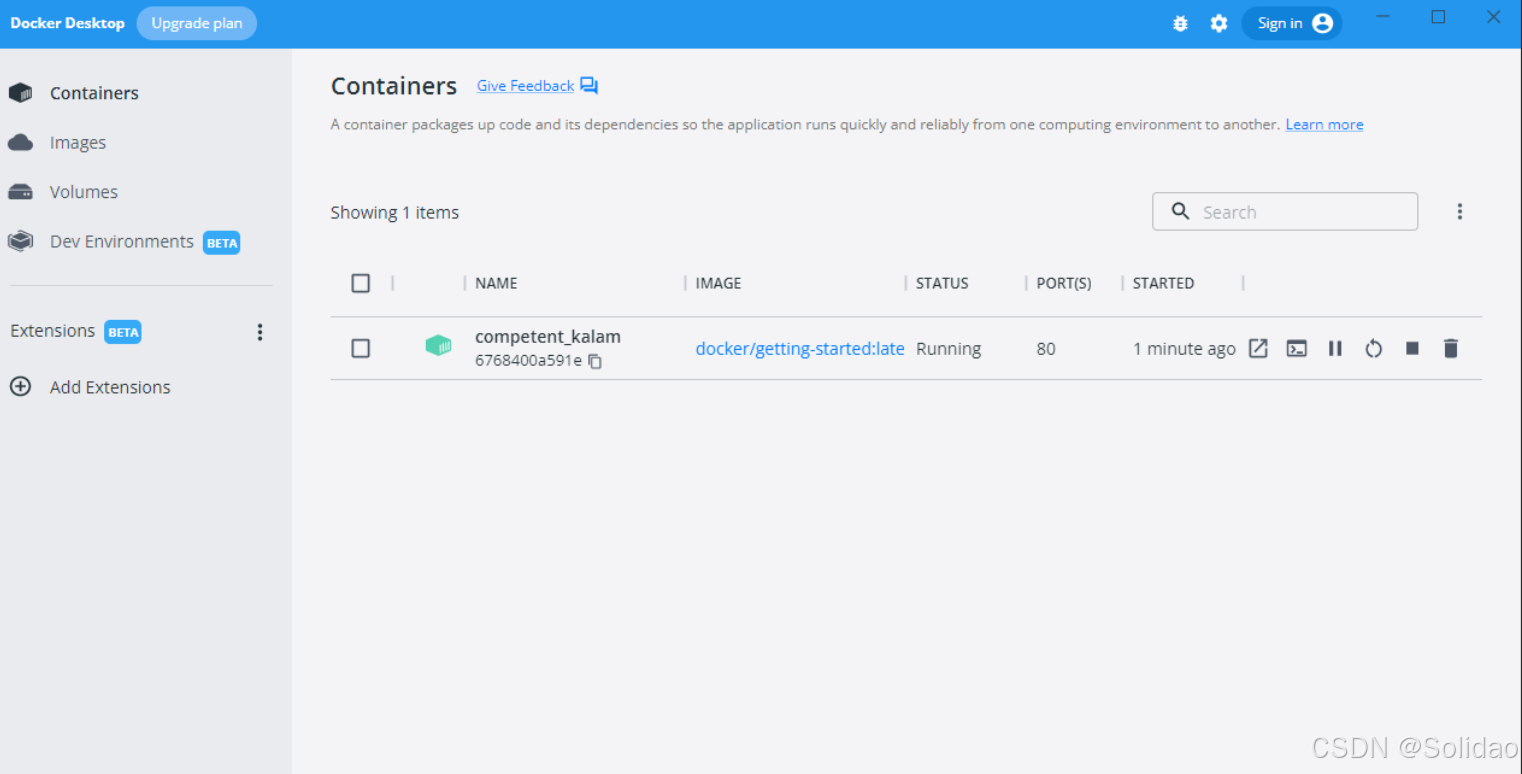Tick the select-all containers checkbox

click(x=361, y=283)
